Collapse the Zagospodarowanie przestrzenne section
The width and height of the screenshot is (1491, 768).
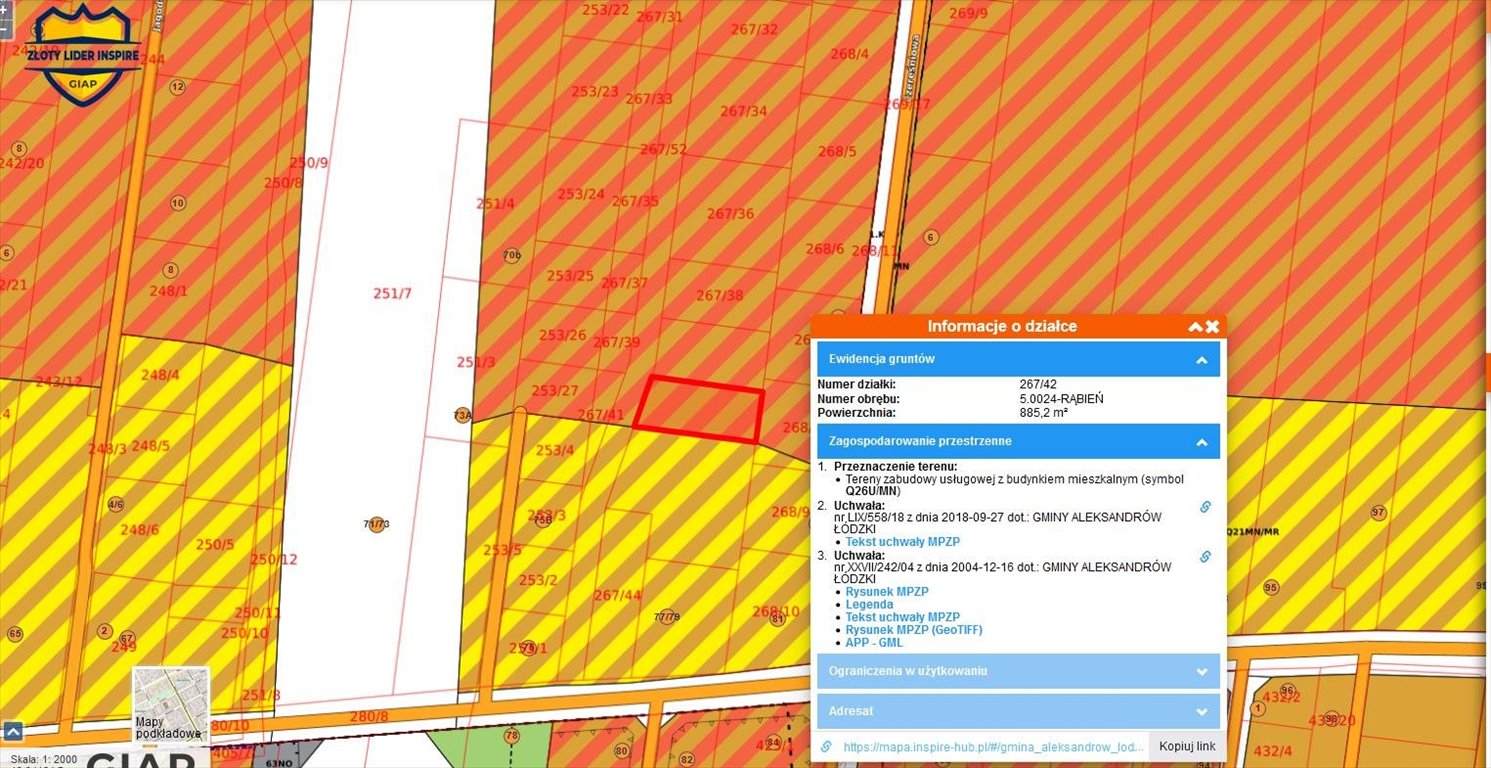(1018, 441)
